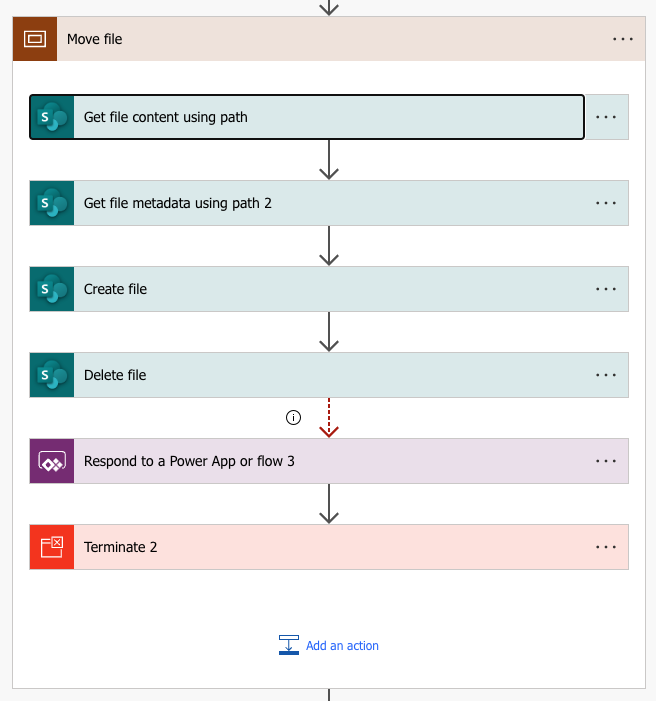
Task: Expand the Delete file action card
Action: 300,375
